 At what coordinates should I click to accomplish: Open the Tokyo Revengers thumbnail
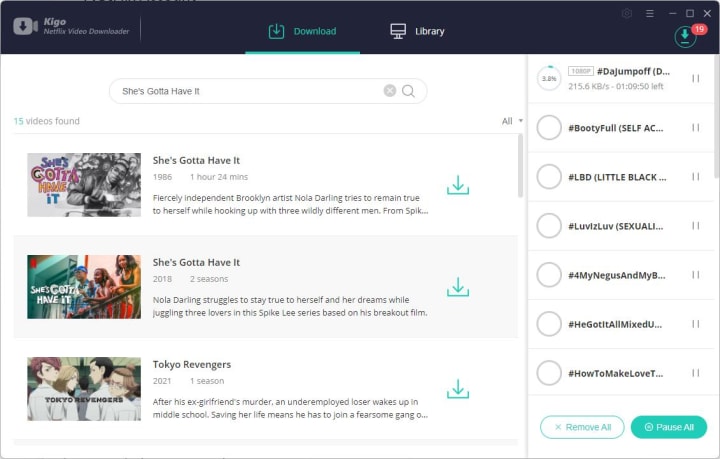click(x=84, y=389)
